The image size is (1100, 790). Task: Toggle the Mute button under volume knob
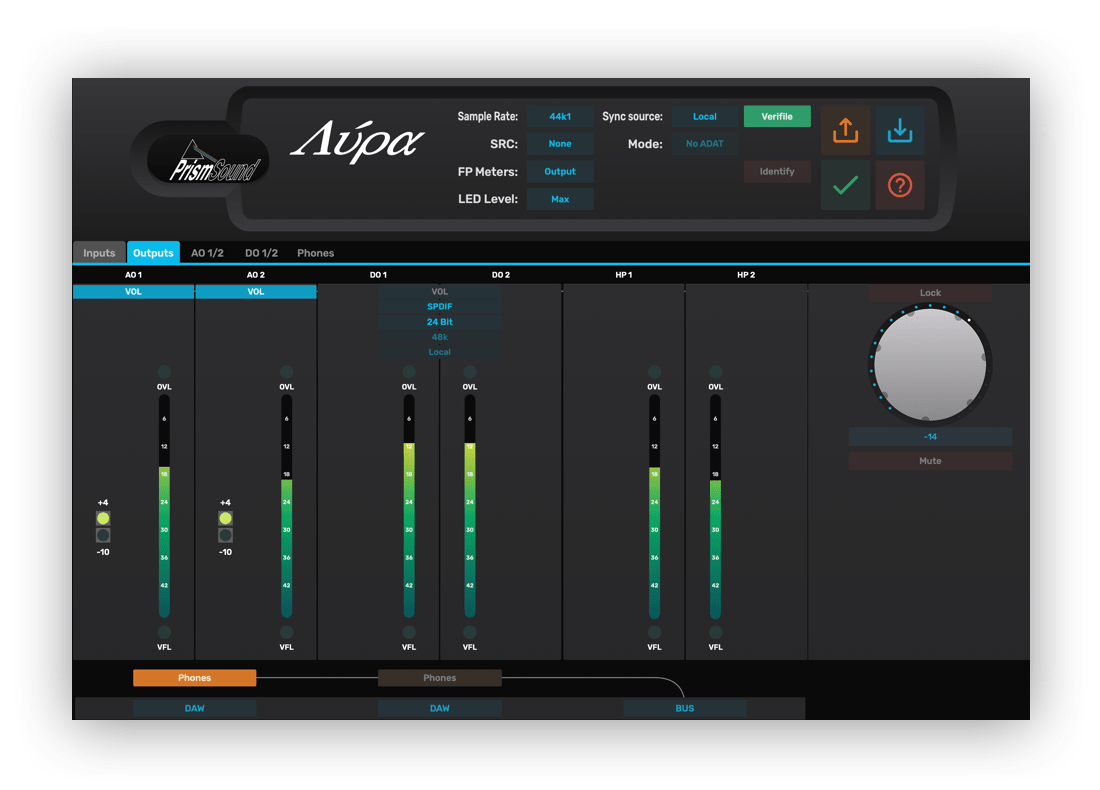930,461
